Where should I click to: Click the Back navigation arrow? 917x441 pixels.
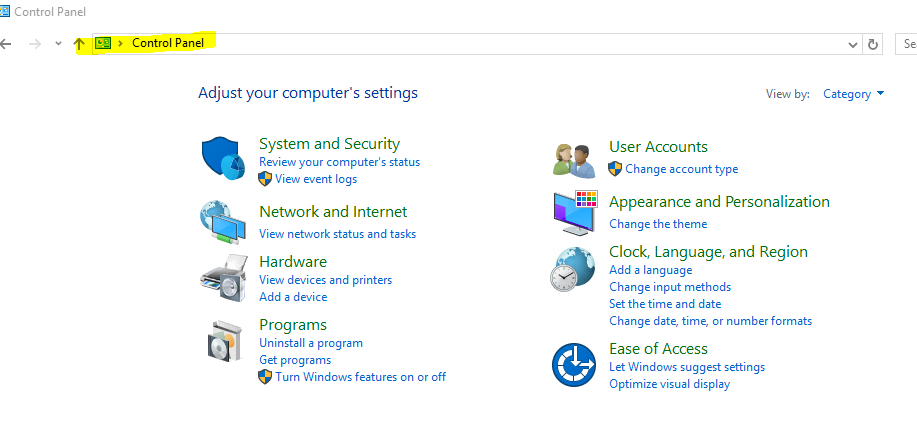[6, 44]
